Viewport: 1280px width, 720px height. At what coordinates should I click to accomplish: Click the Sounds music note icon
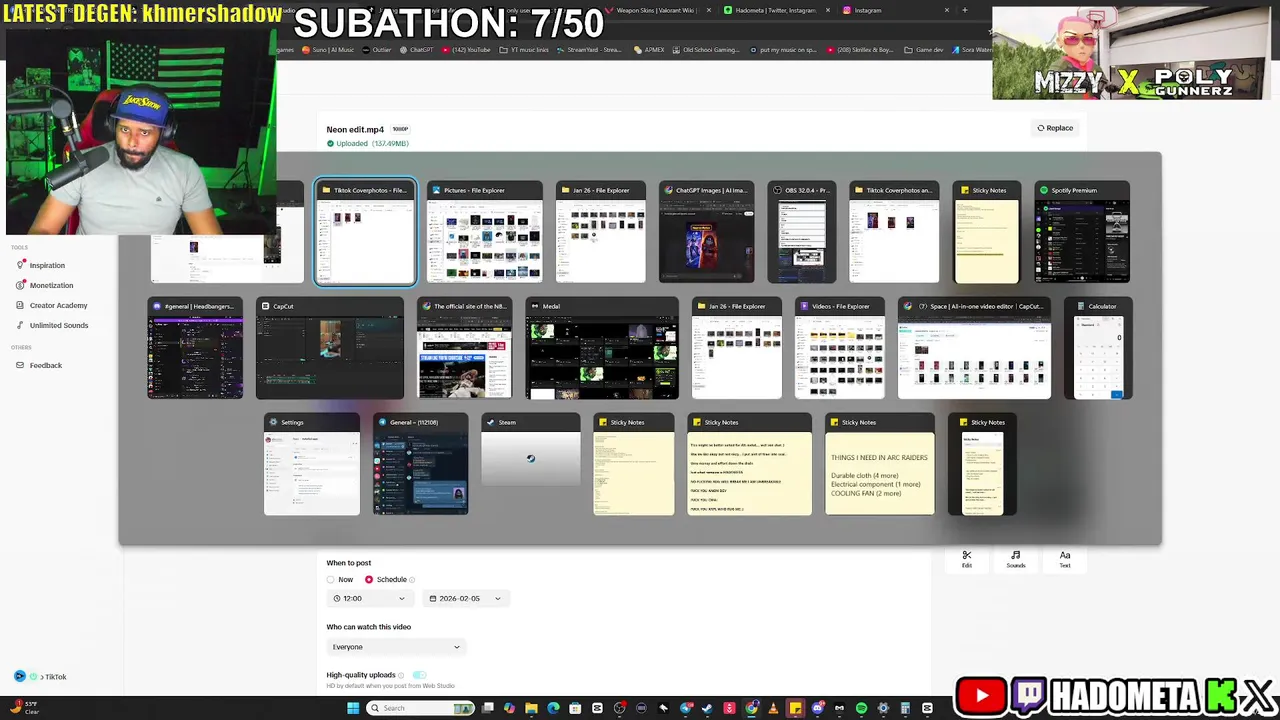click(x=1015, y=559)
